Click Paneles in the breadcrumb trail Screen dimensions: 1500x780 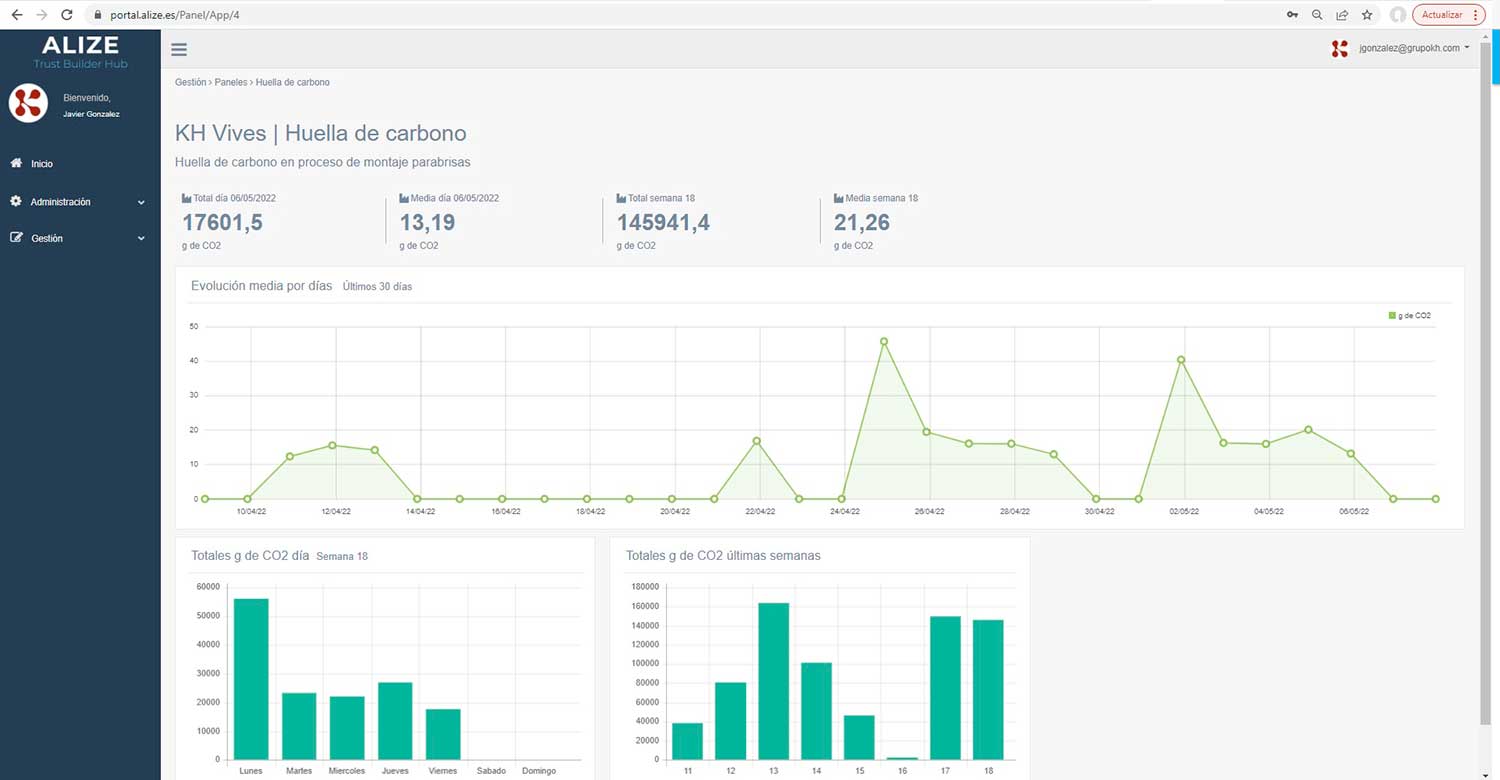click(230, 82)
